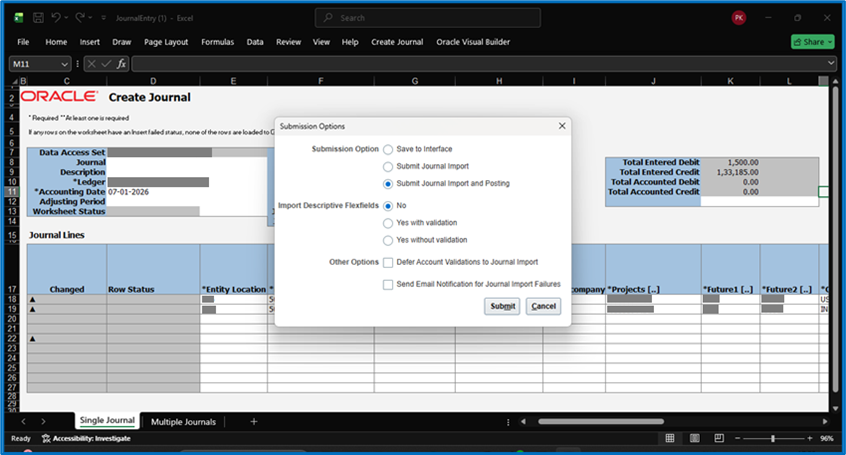The image size is (846, 455).
Task: Open Customize Quick Access Toolbar arrow
Action: 104,18
